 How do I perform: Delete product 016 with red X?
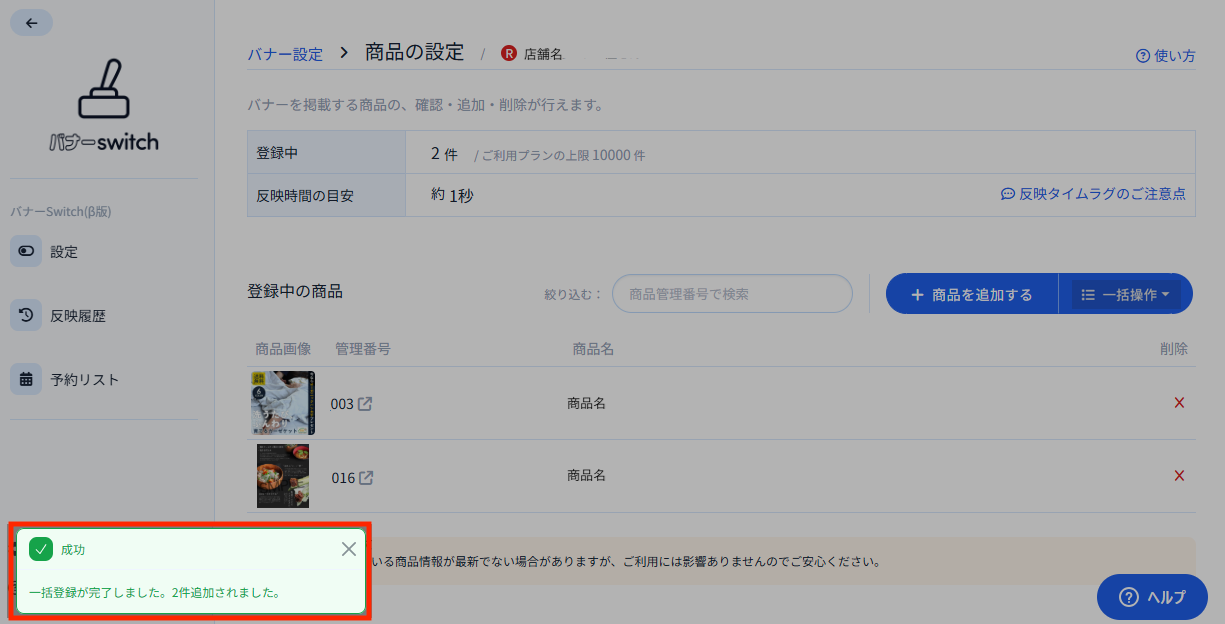pyautogui.click(x=1179, y=476)
